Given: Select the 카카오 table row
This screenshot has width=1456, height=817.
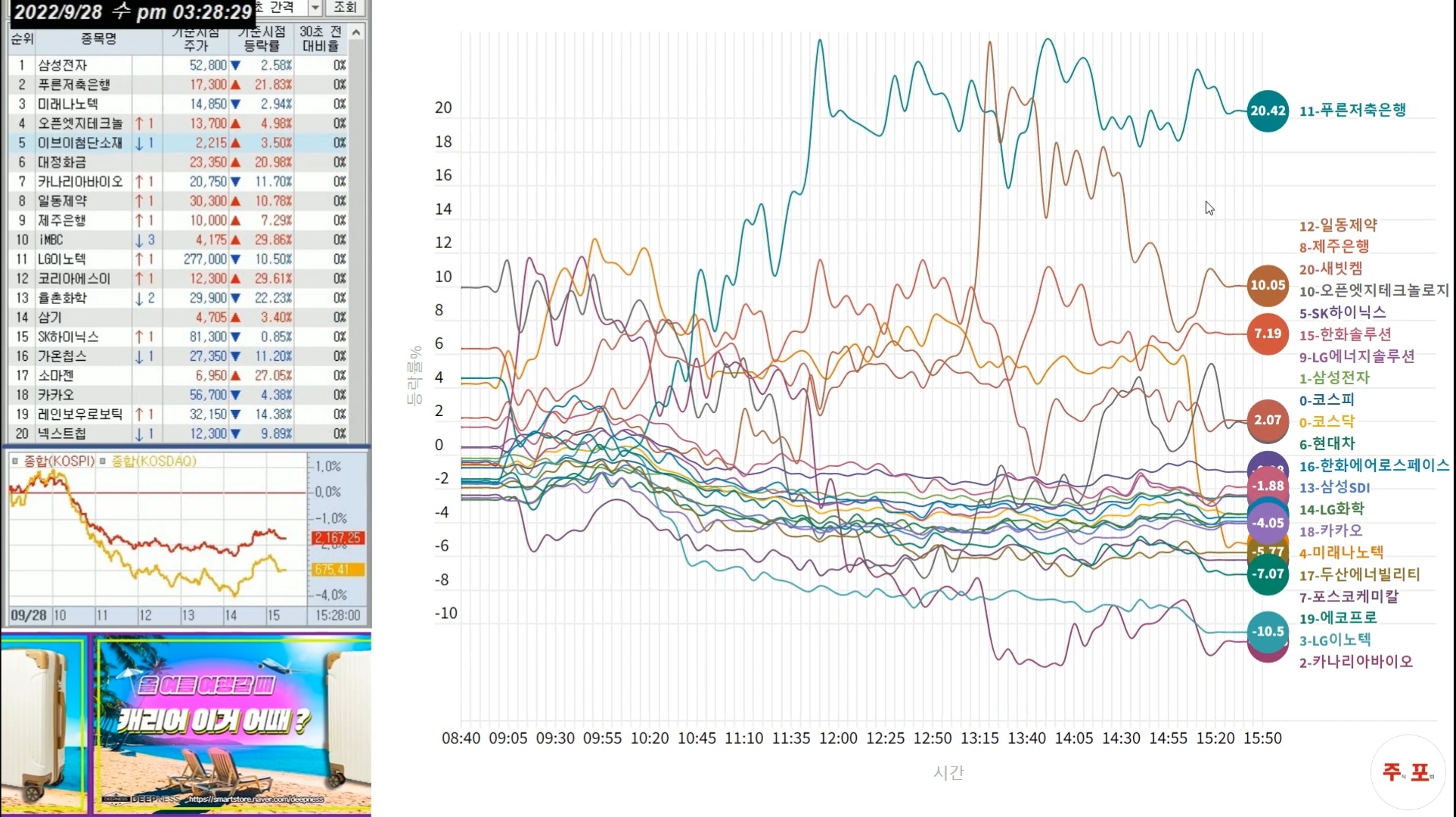Looking at the screenshot, I should coord(178,396).
